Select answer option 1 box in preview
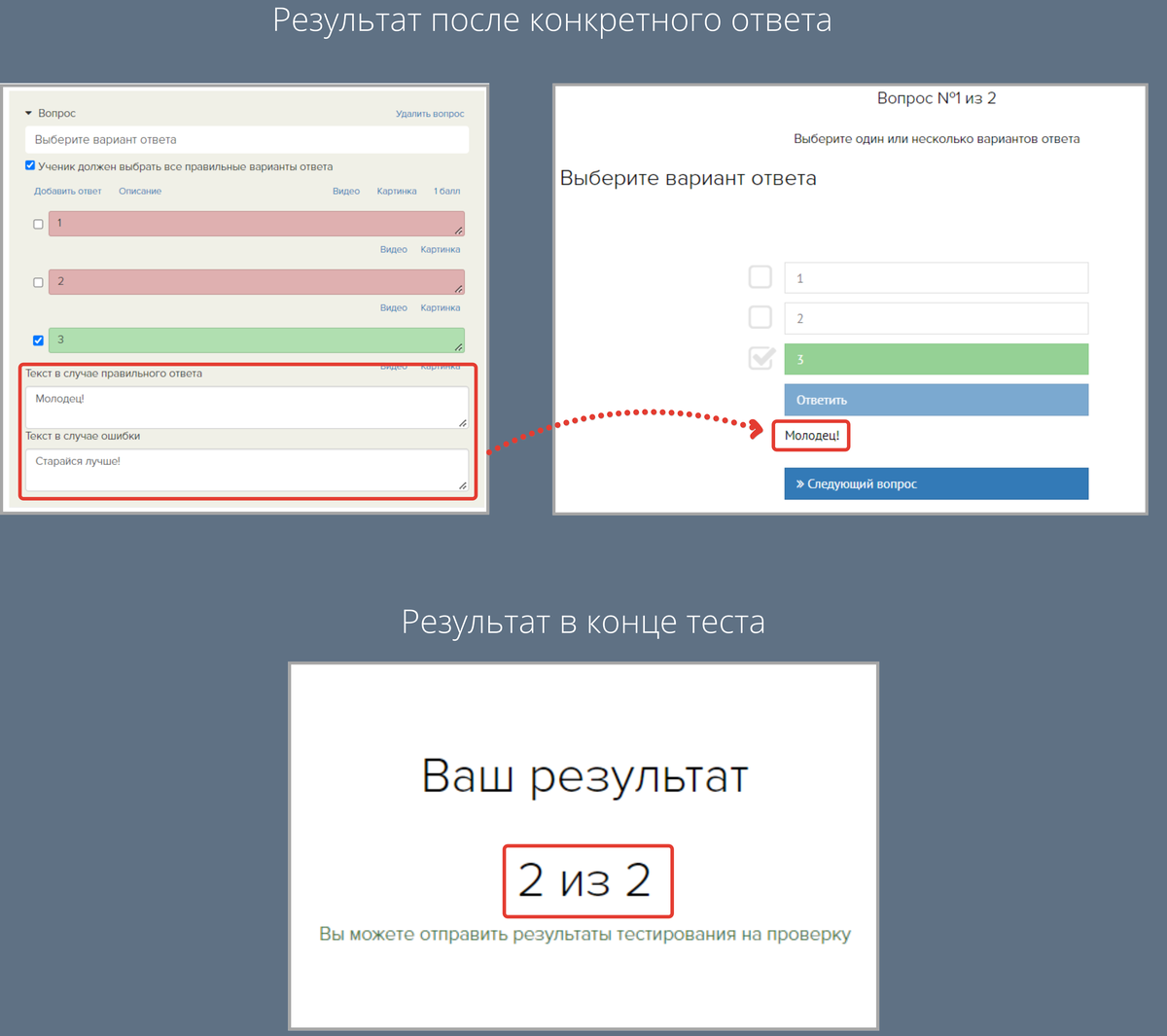This screenshot has height=1036, width=1167. 937,278
